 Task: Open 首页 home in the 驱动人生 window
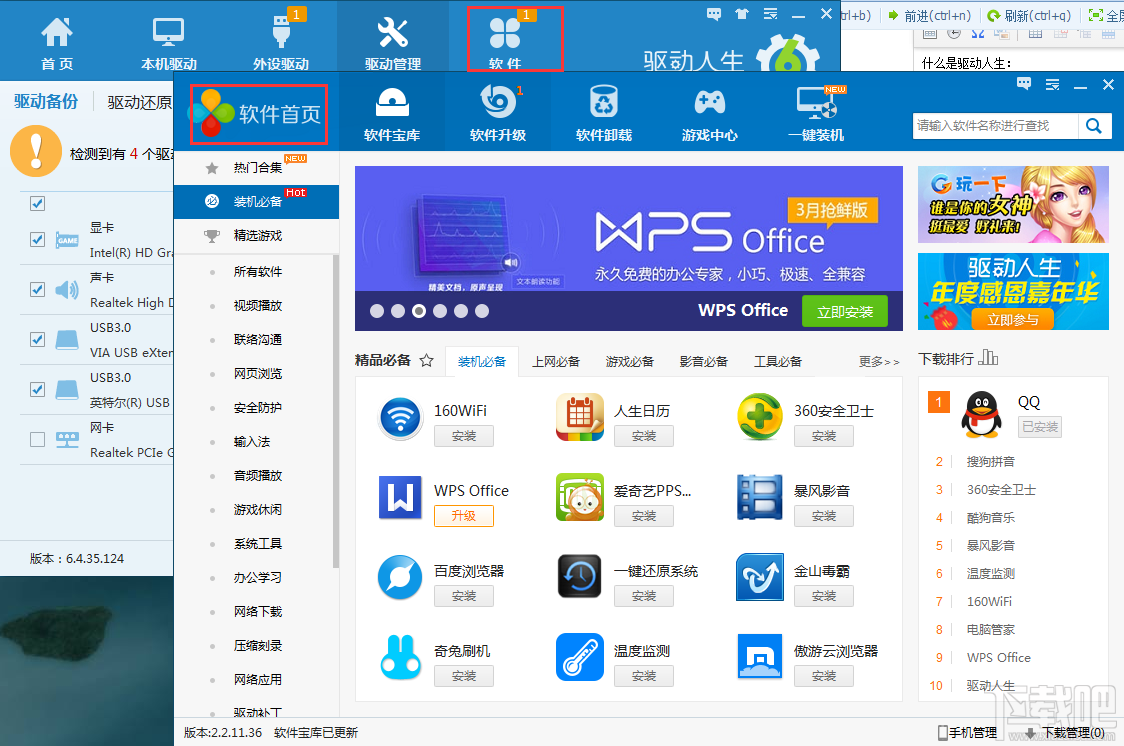(x=57, y=42)
